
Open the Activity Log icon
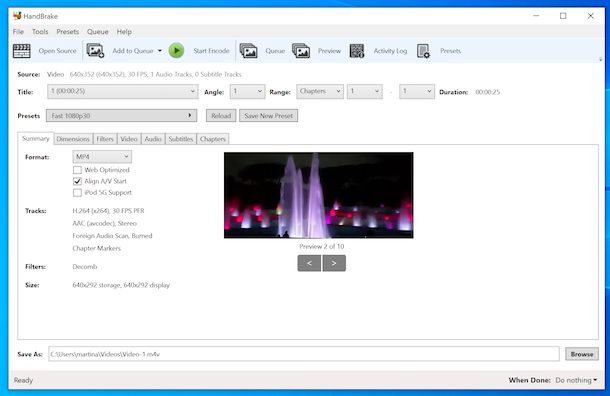[357, 51]
